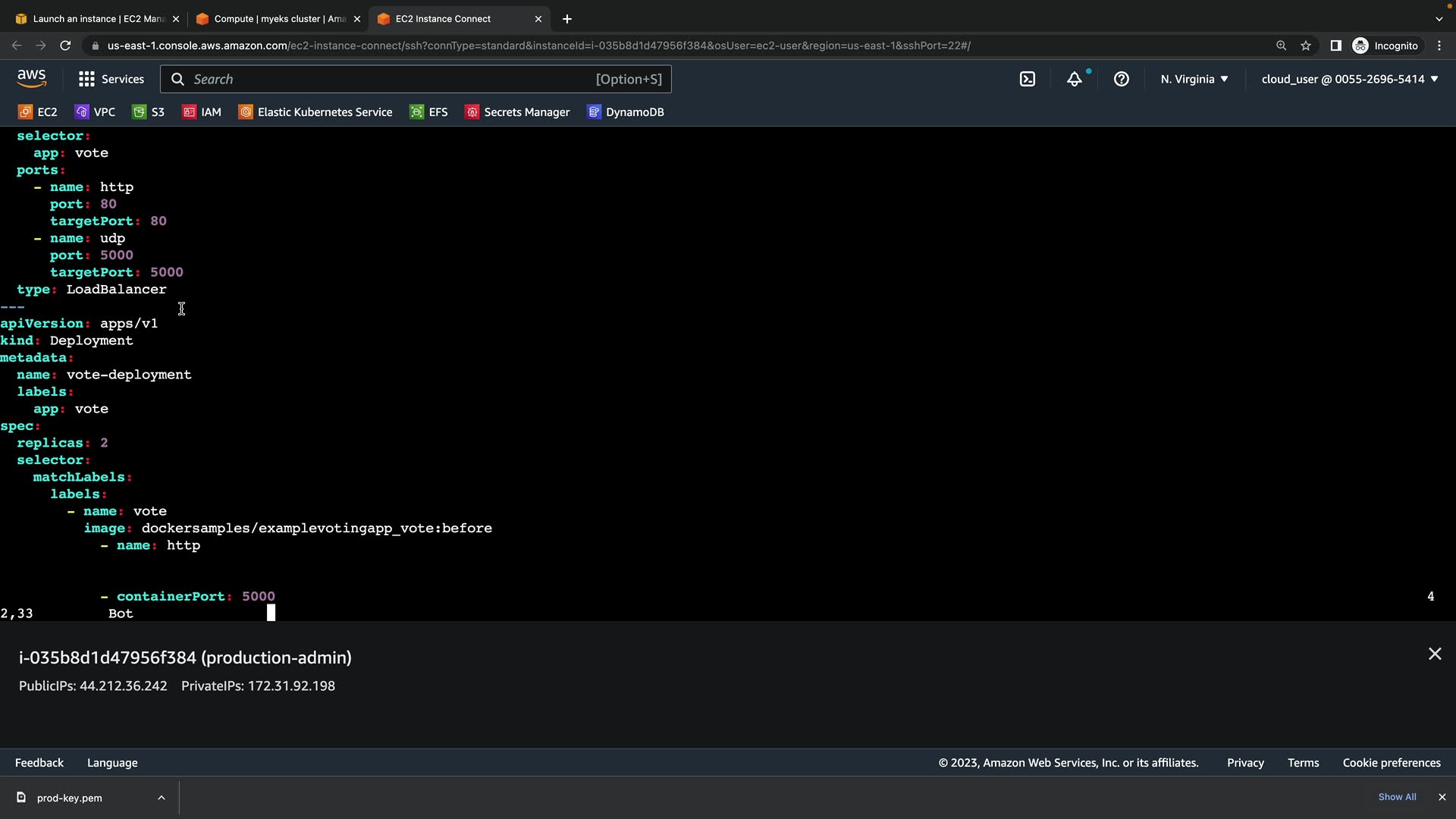Viewport: 1456px width, 819px height.
Task: Click Show All downloads button
Action: (1397, 797)
